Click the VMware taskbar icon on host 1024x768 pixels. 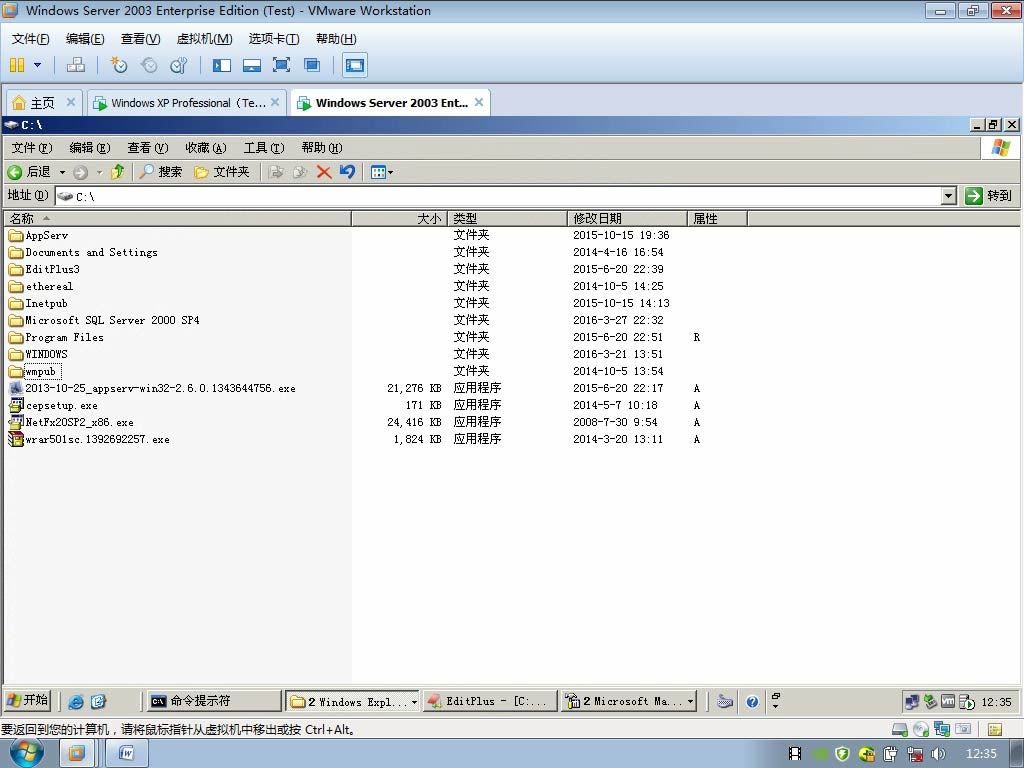pyautogui.click(x=76, y=754)
